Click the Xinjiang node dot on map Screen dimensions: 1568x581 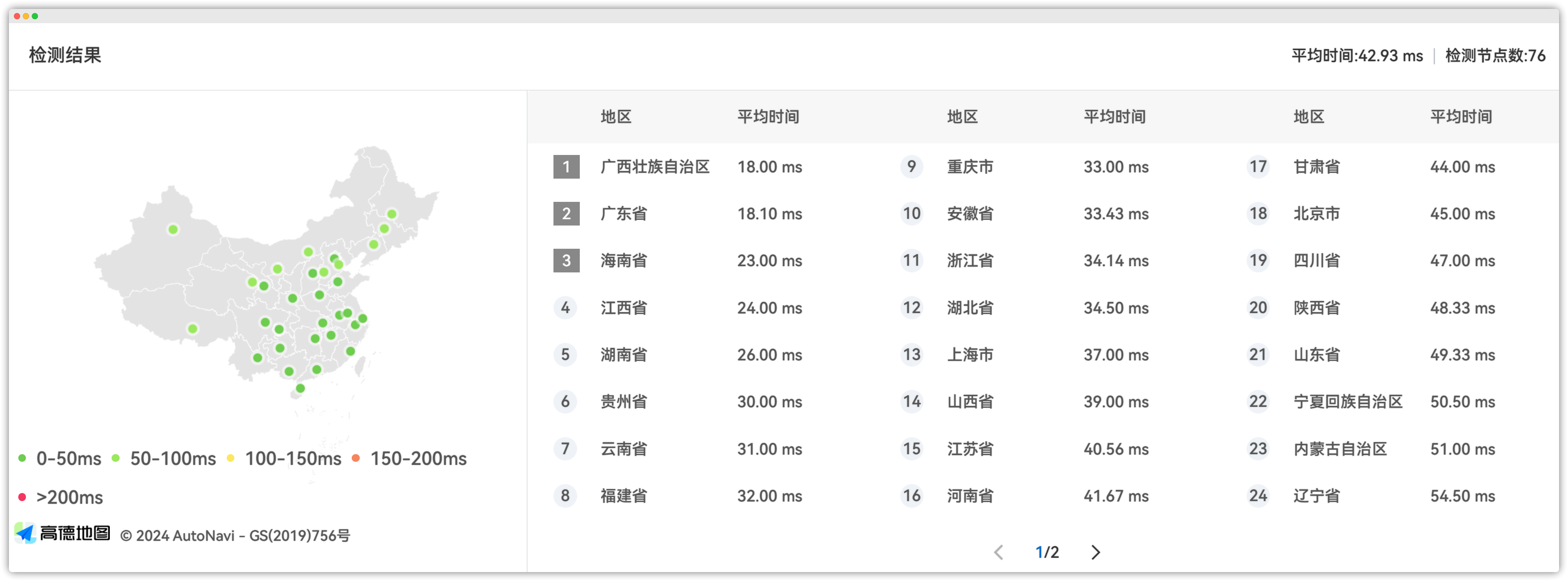(x=173, y=229)
